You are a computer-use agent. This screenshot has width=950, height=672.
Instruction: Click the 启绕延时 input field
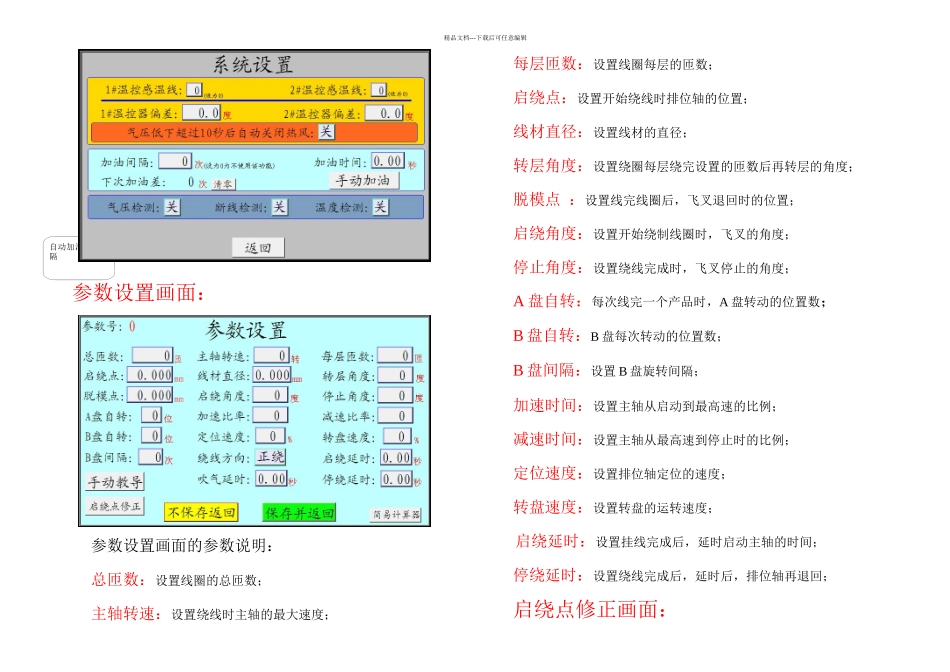pyautogui.click(x=397, y=458)
